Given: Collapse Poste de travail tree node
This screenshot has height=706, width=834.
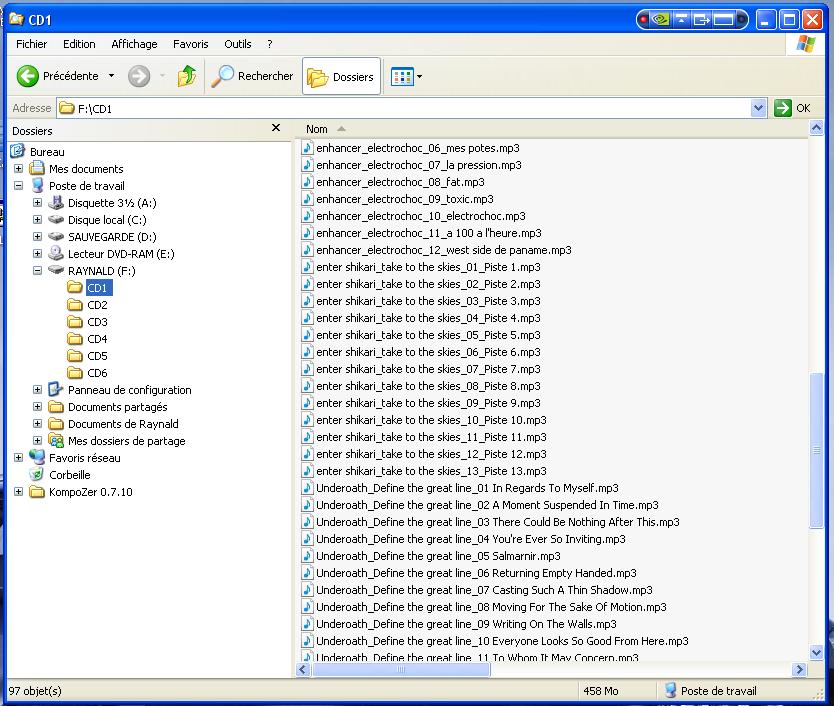Looking at the screenshot, I should (19, 186).
